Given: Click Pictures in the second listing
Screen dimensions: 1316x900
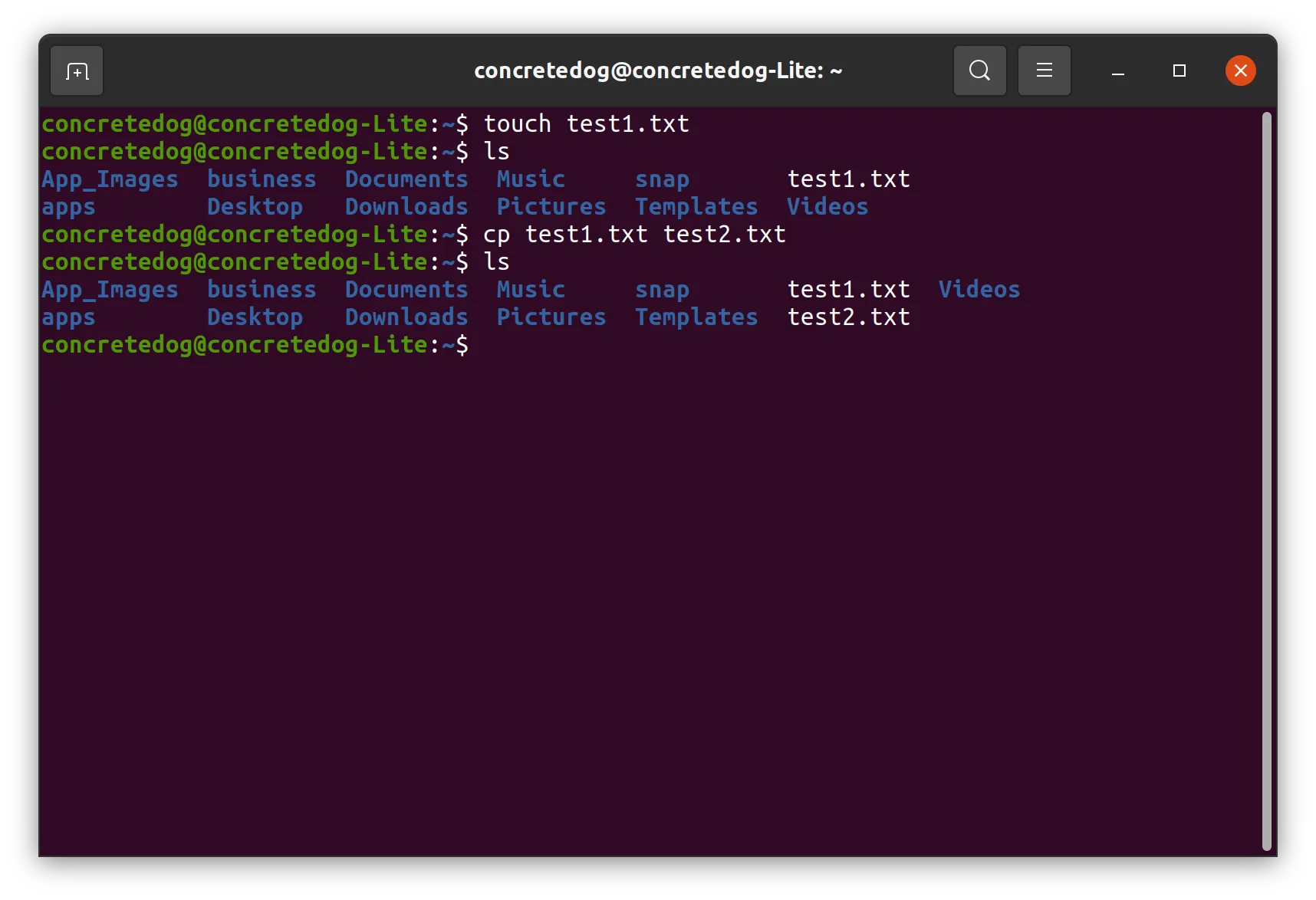Looking at the screenshot, I should (x=551, y=317).
